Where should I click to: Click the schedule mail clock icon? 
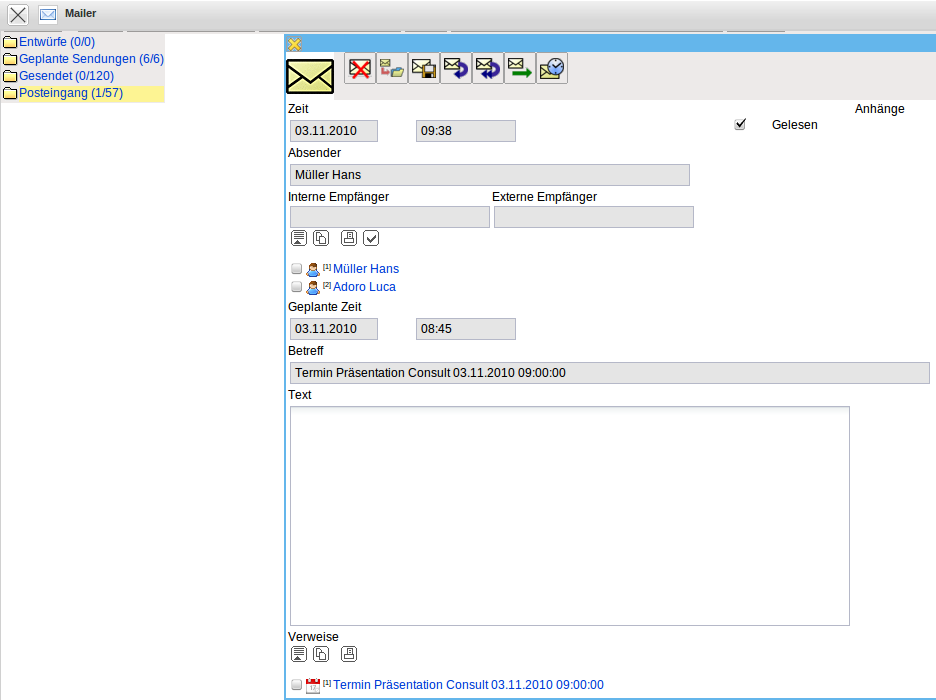click(552, 68)
